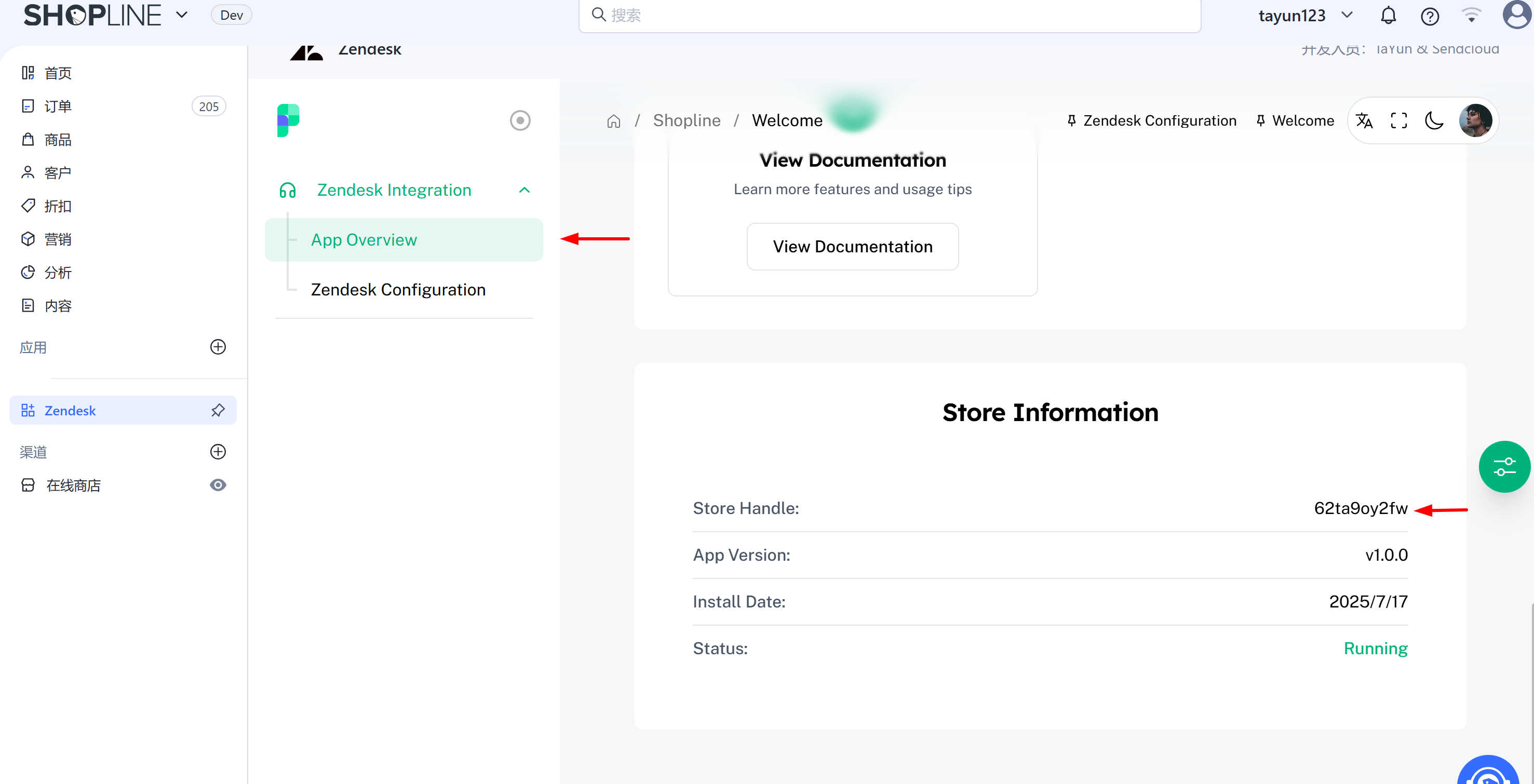Toggle the sidebar collapse radio icon

click(x=520, y=120)
